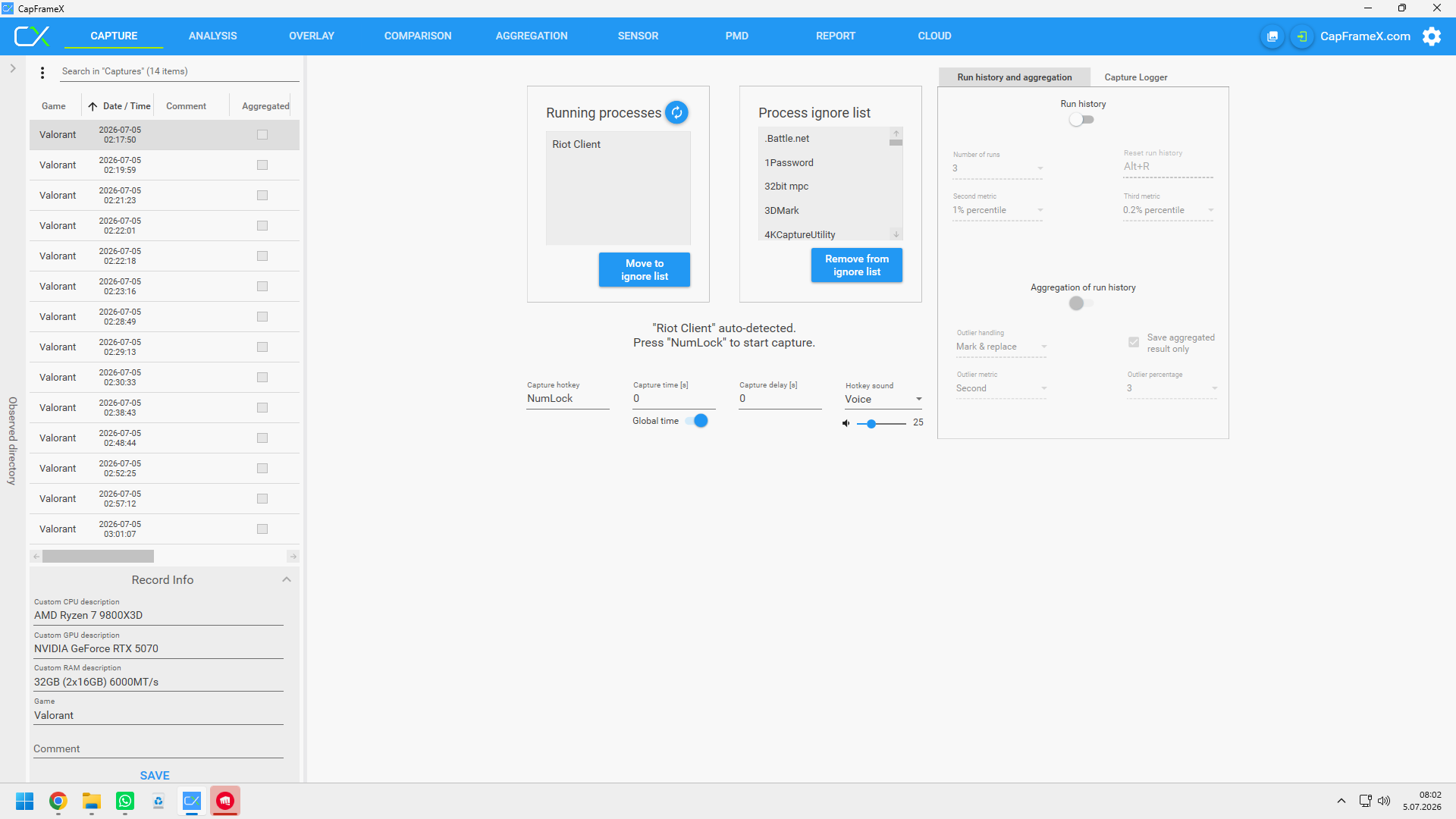Click the Search in Captures field
This screenshot has width=1456, height=819.
[x=180, y=71]
